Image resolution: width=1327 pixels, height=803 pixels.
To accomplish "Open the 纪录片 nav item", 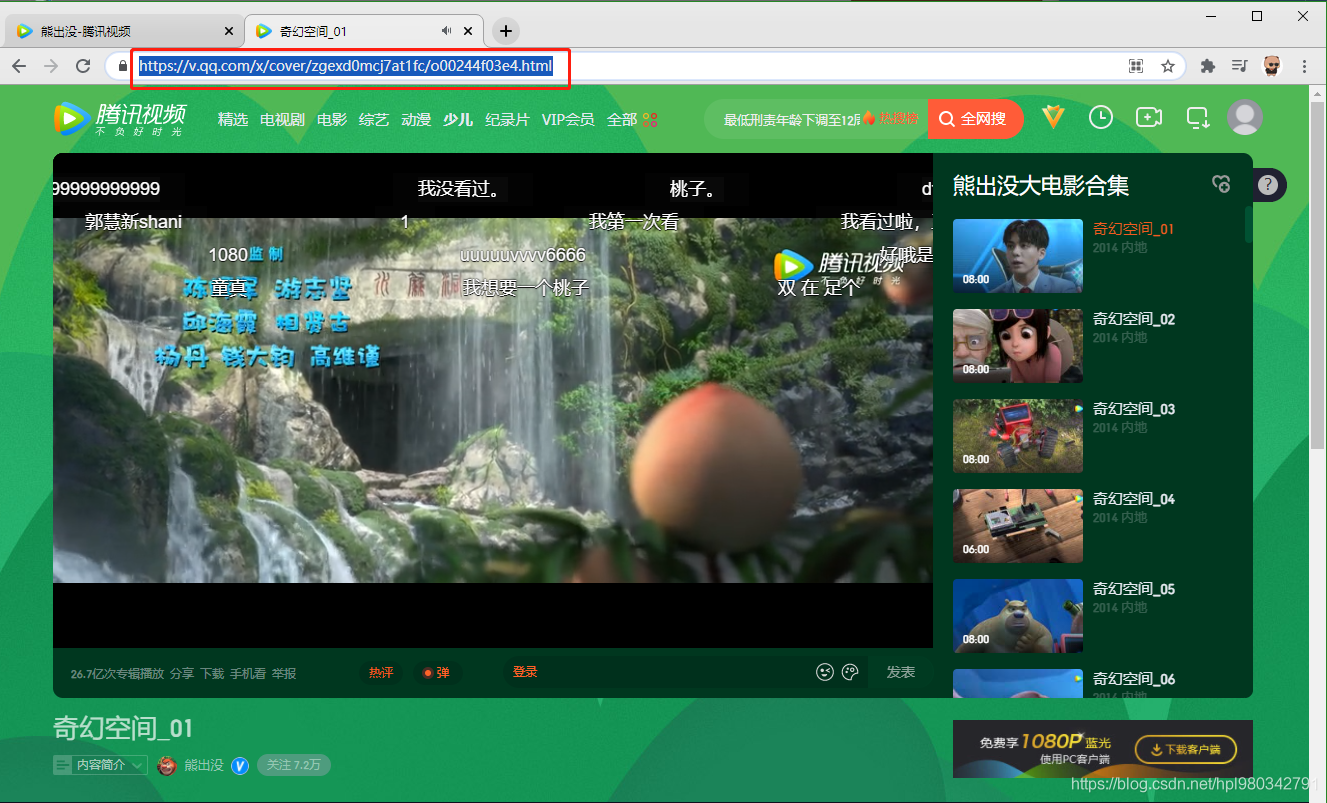I will coord(507,119).
